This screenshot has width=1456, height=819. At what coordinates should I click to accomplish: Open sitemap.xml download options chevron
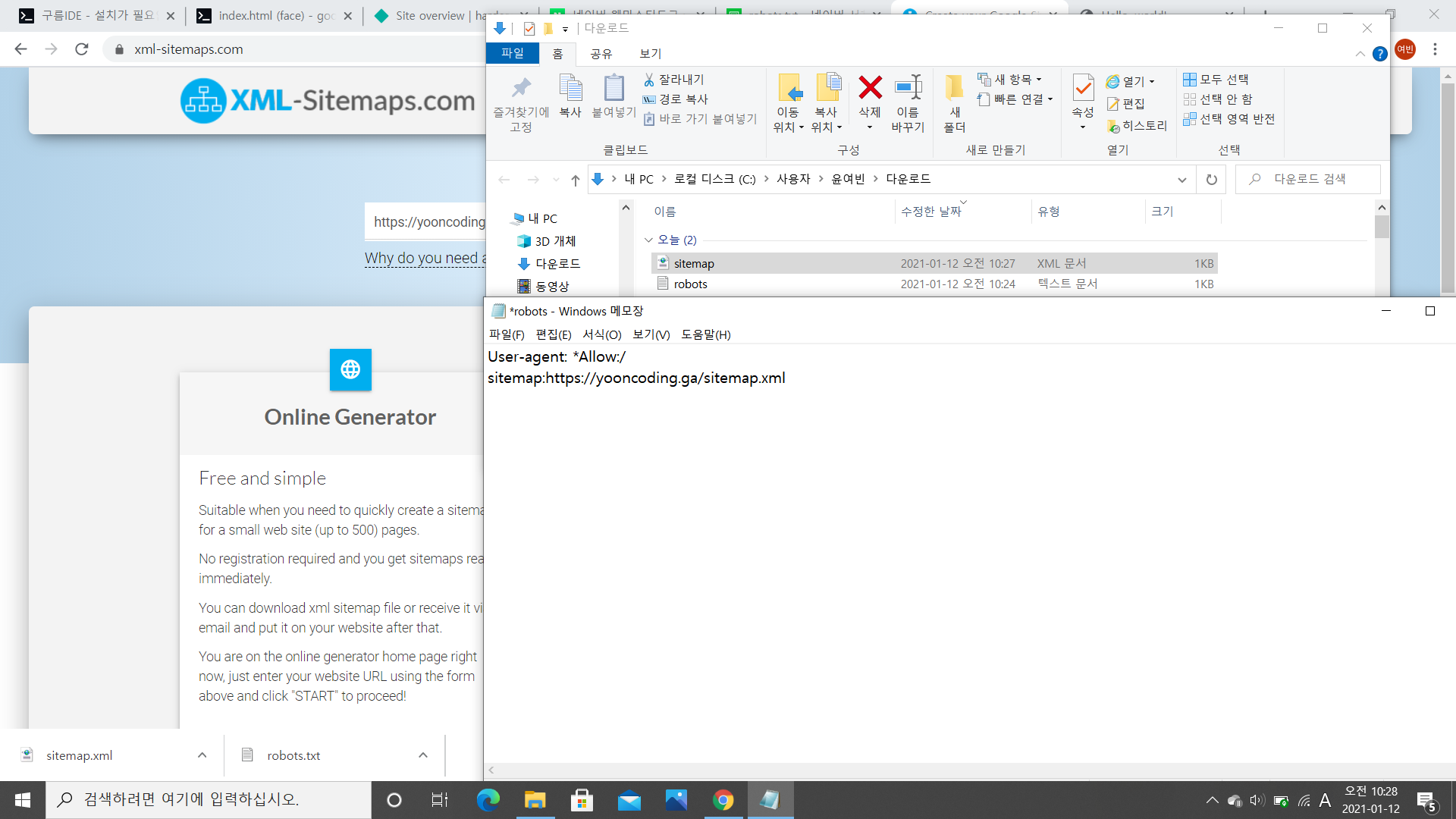(x=202, y=755)
